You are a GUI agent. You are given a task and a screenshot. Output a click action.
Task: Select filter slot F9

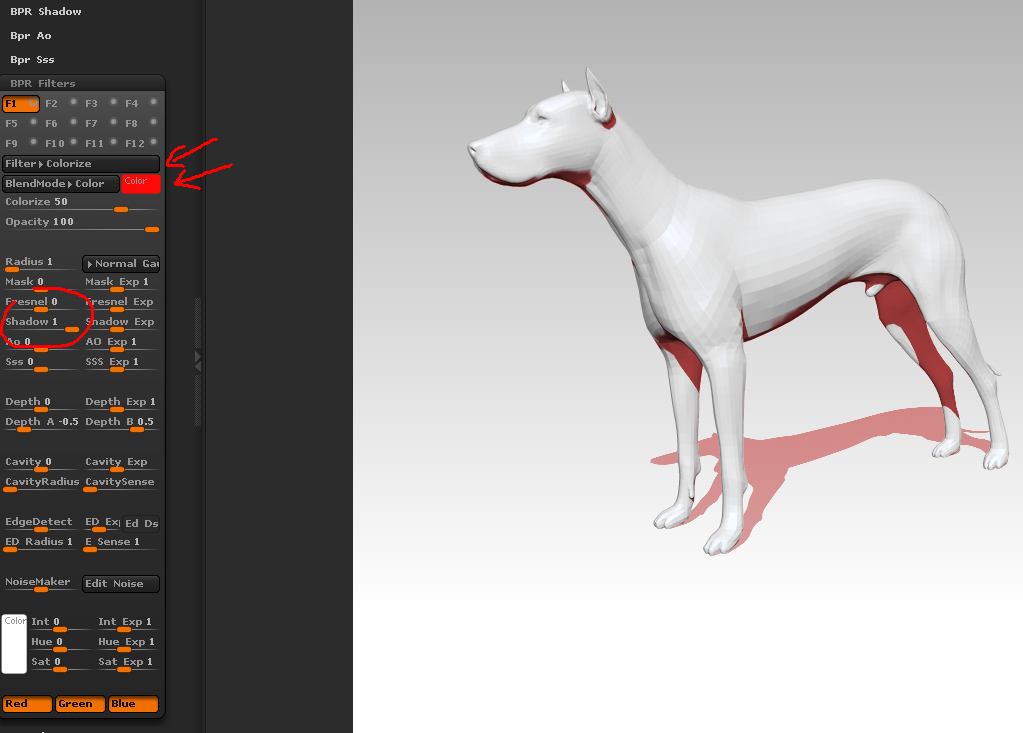(11, 143)
